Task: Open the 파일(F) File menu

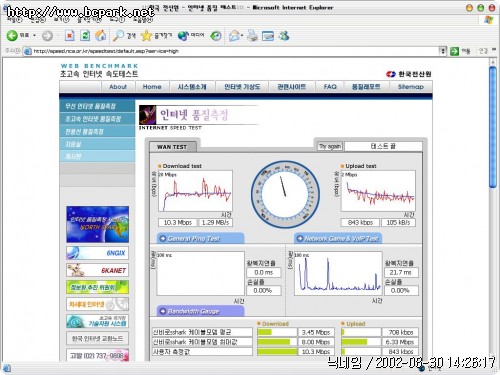Action: tap(14, 20)
